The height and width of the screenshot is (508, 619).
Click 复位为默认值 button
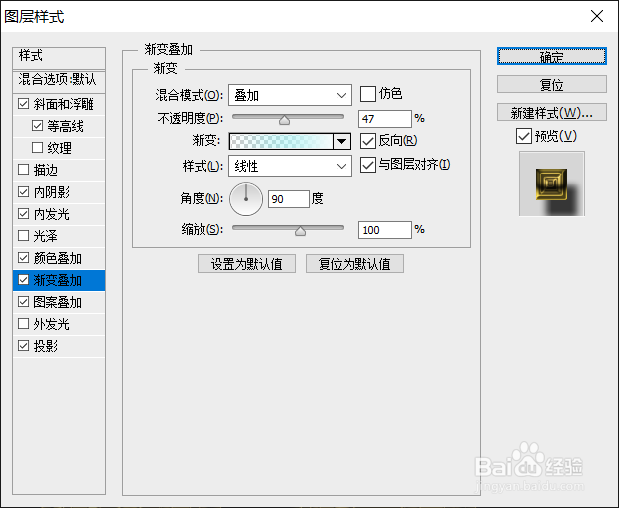[355, 264]
